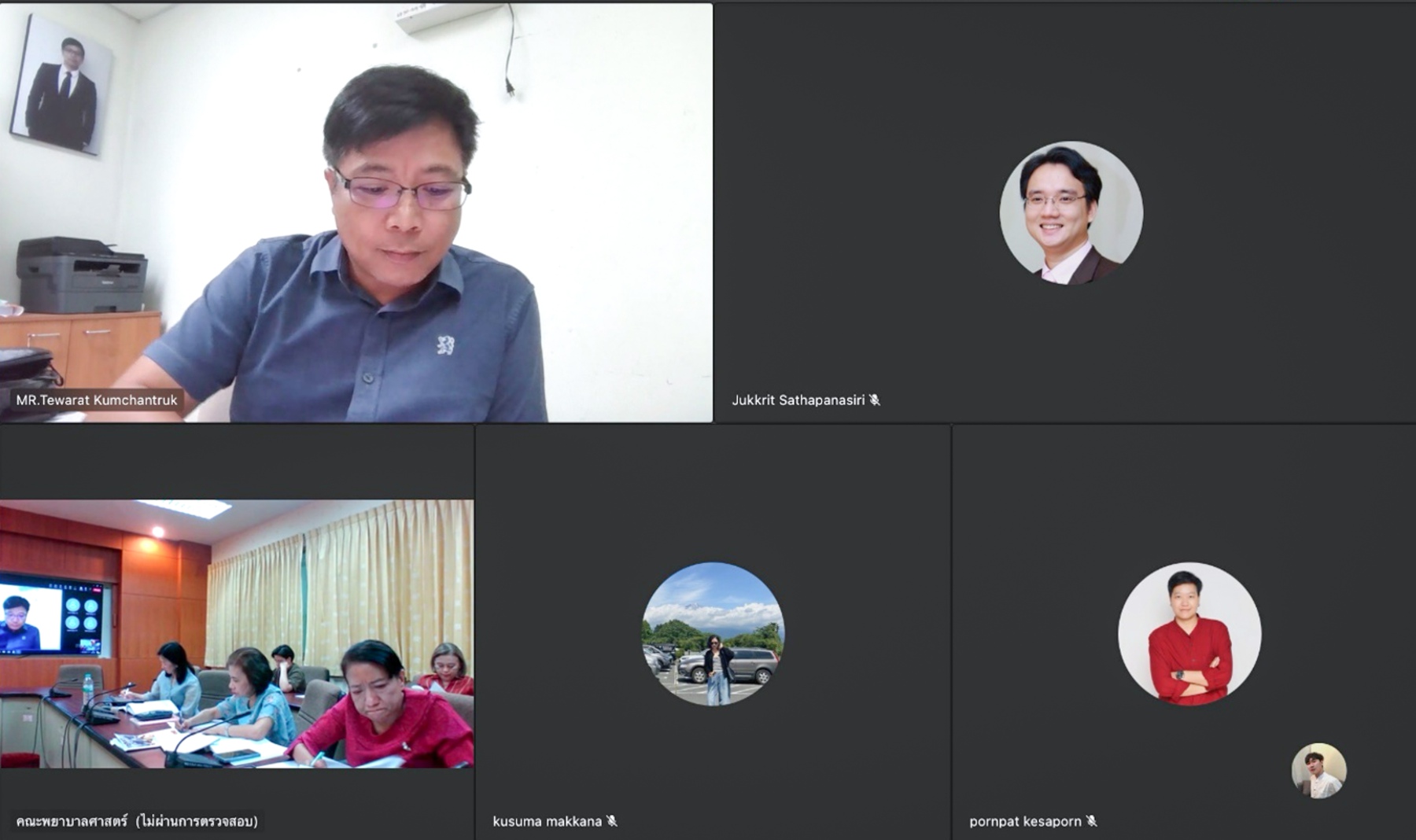Click the pornpat kesaporn name label
The height and width of the screenshot is (840, 1416).
pos(1025,821)
